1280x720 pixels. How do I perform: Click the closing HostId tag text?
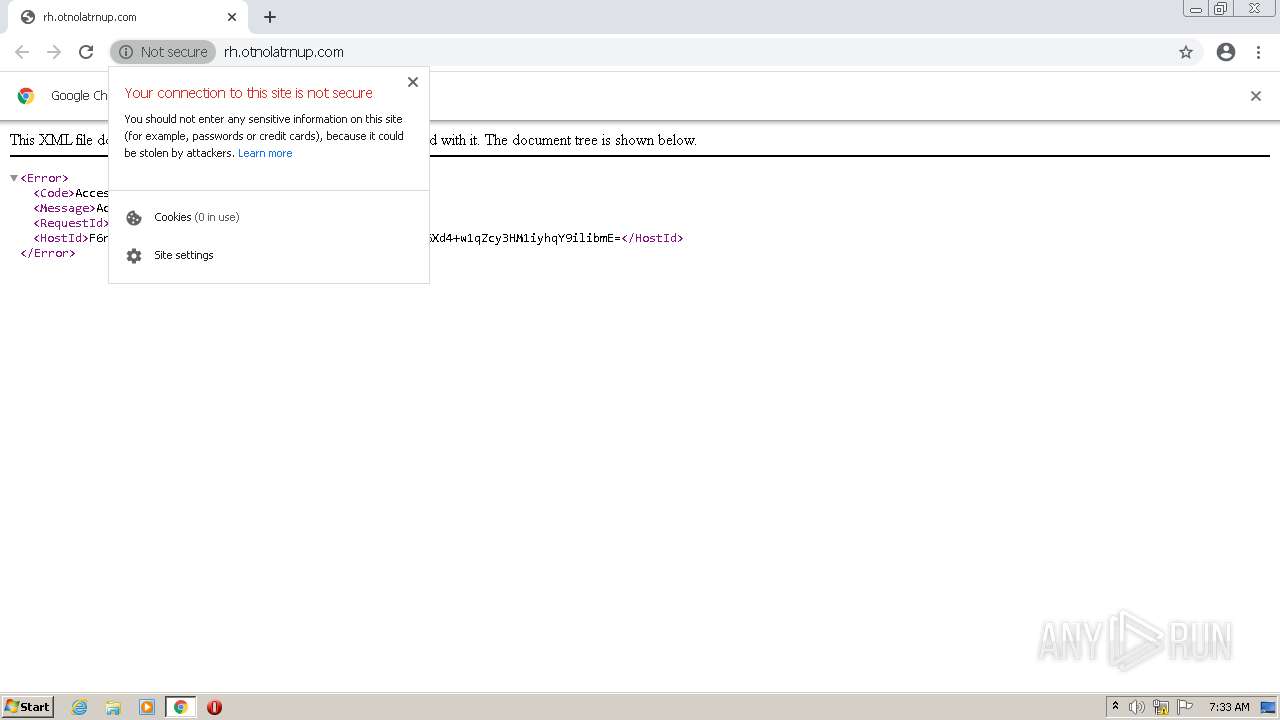[x=652, y=238]
